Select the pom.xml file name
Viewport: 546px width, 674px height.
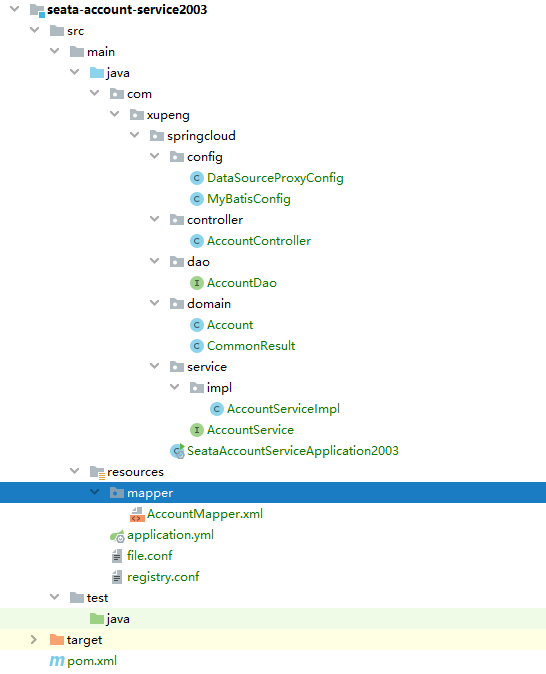[x=92, y=661]
